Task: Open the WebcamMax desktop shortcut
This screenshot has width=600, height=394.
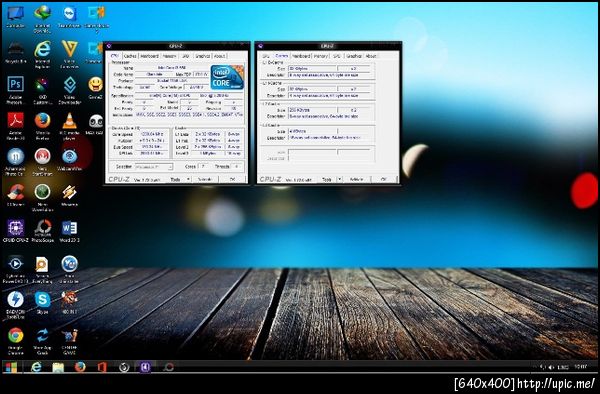Action: pos(69,160)
